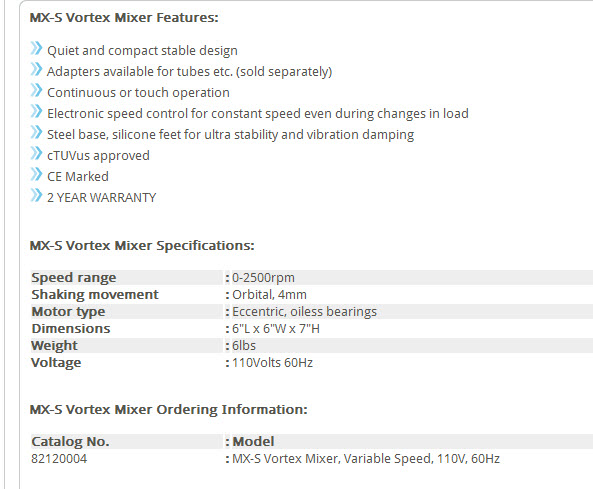
Task: Select catalog number 82120004
Action: [x=59, y=459]
